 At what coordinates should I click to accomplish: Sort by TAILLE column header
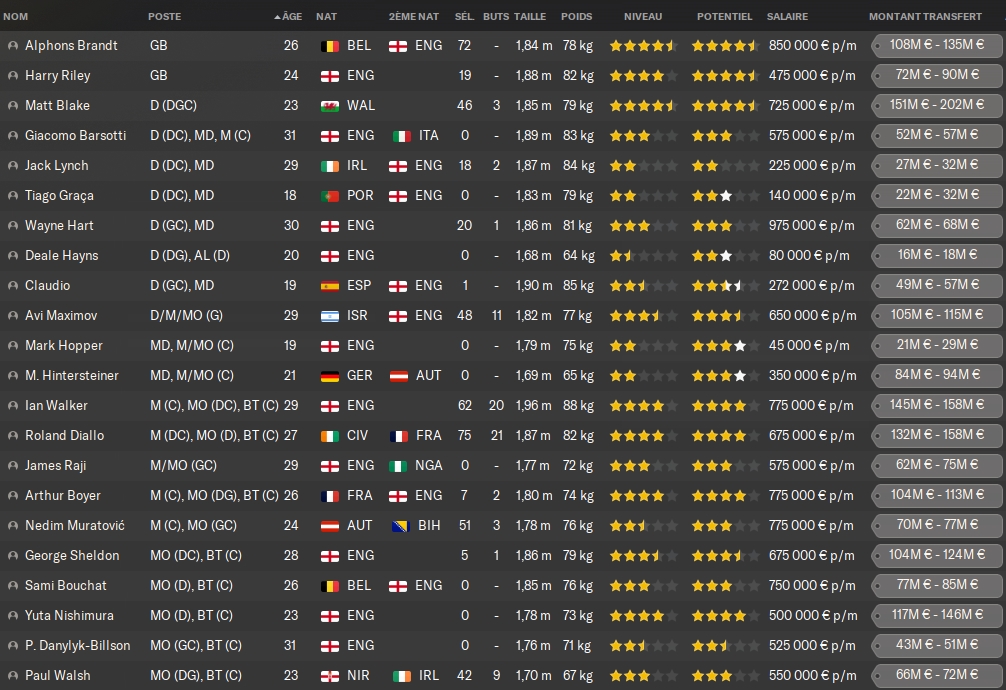click(x=530, y=17)
